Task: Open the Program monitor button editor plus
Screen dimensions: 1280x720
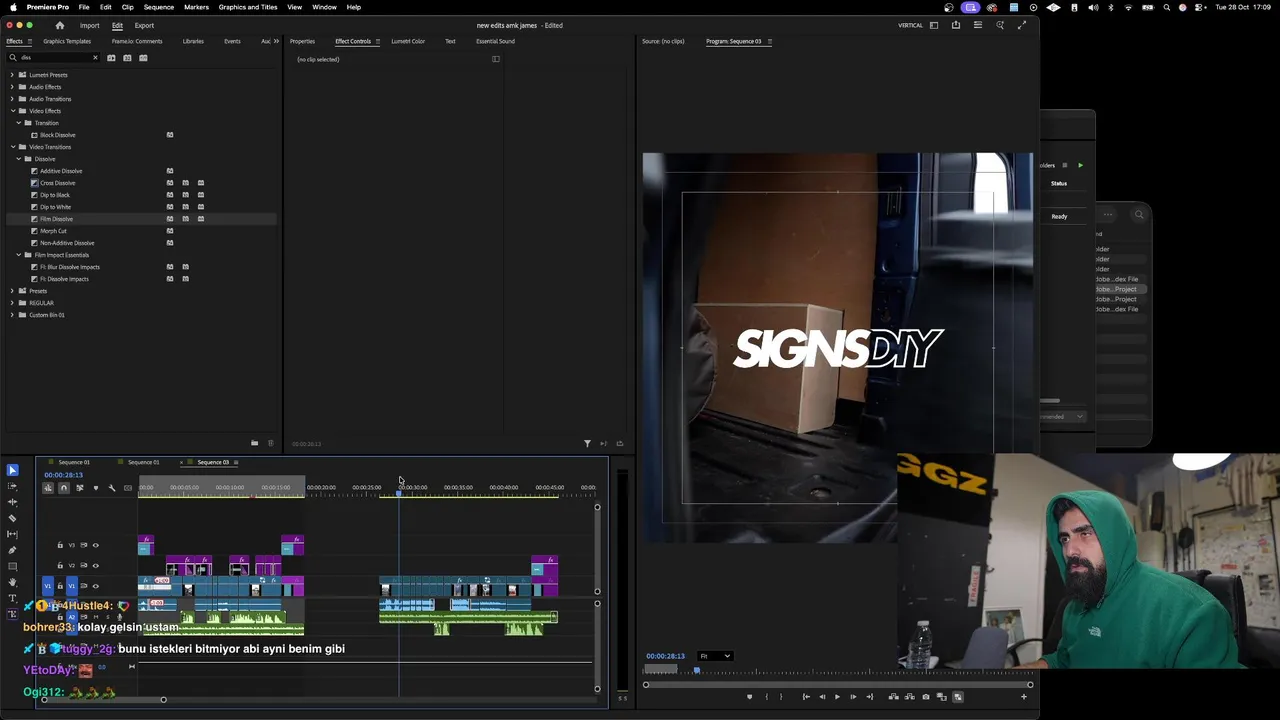Action: coord(1023,697)
